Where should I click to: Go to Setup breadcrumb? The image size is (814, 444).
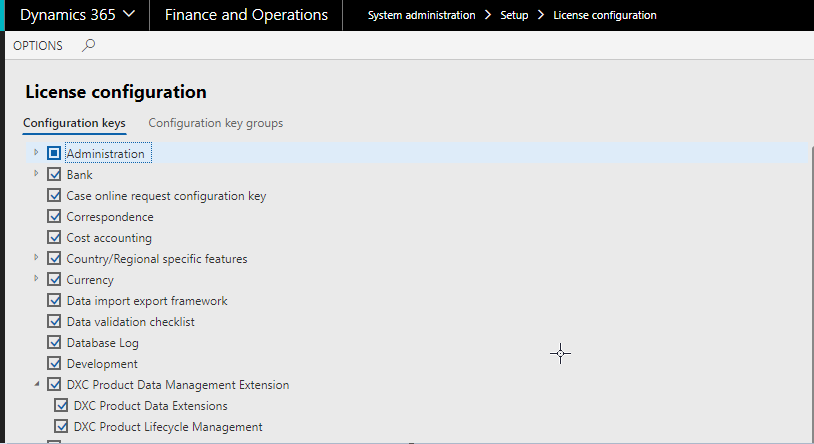coord(514,15)
